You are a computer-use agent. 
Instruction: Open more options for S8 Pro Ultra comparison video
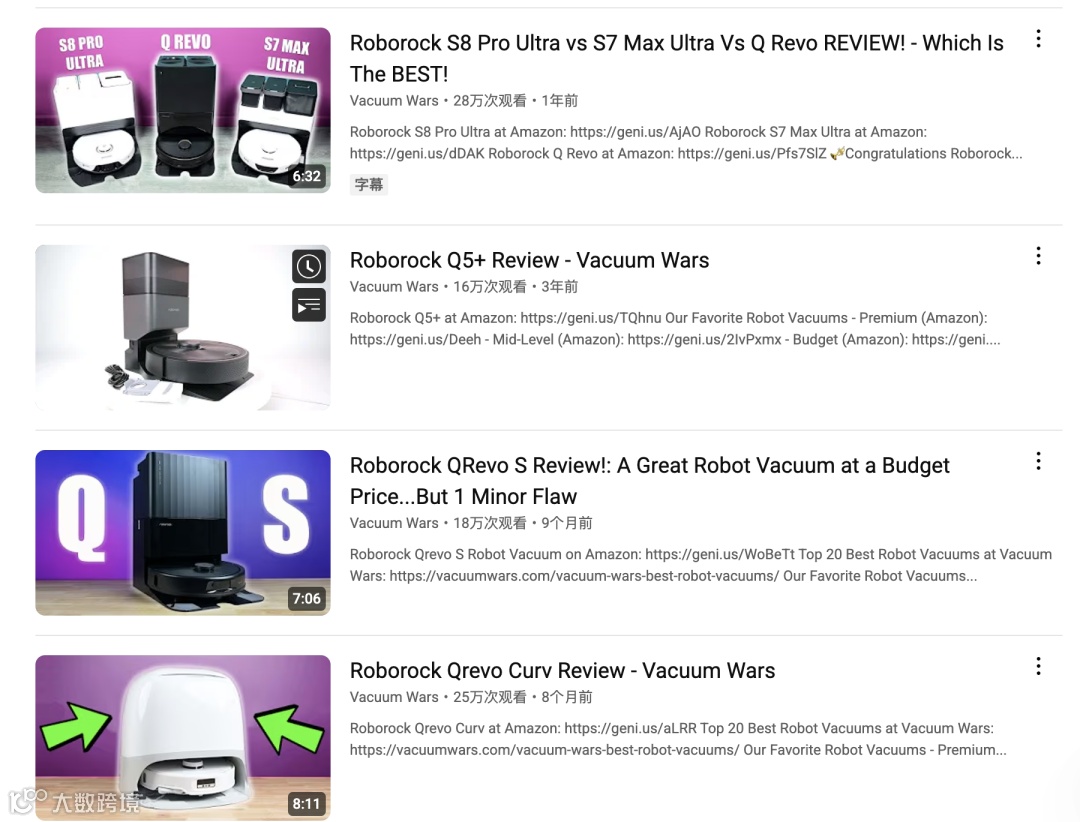click(x=1038, y=39)
